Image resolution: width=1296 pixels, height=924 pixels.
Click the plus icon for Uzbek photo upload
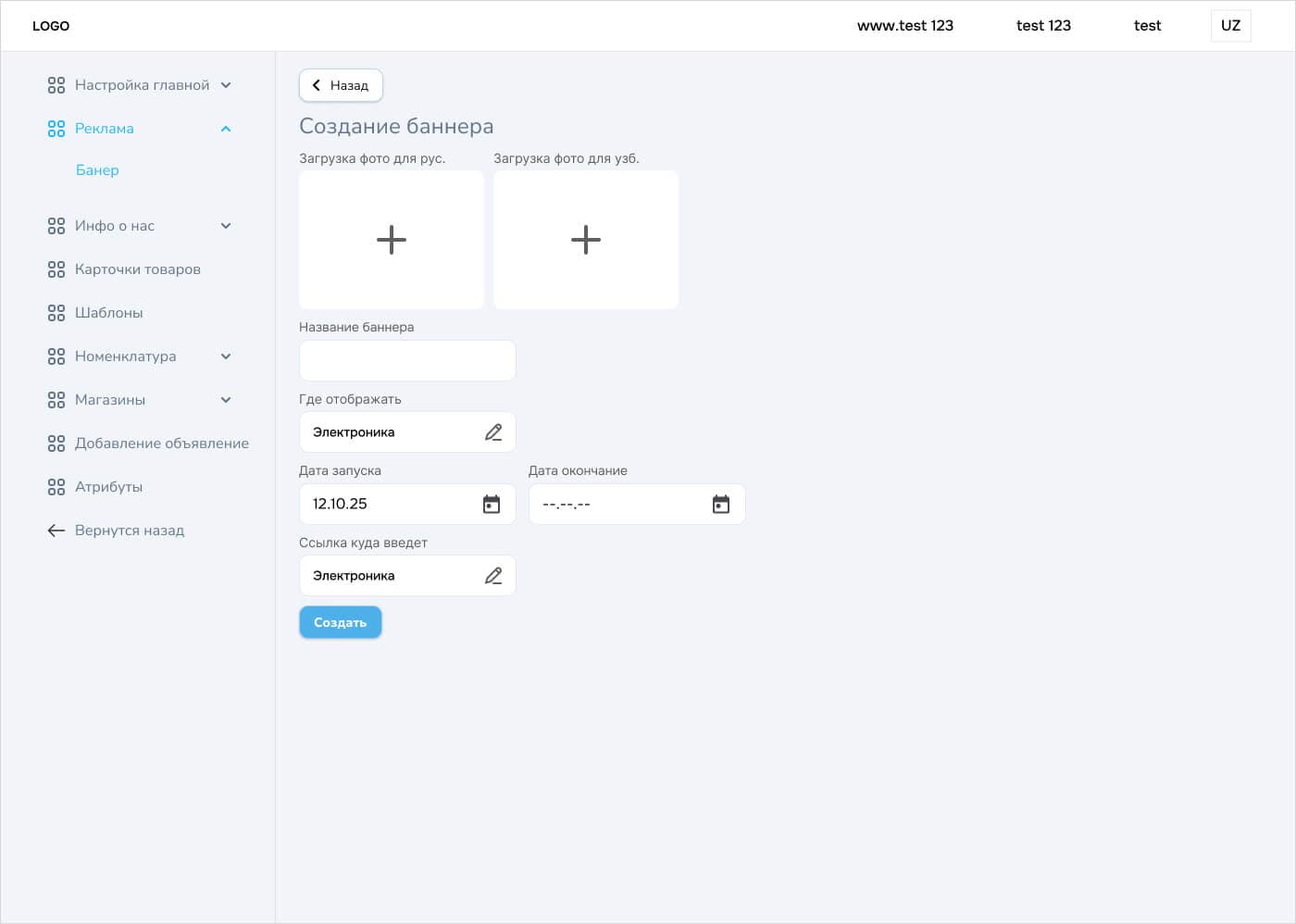pyautogui.click(x=586, y=240)
